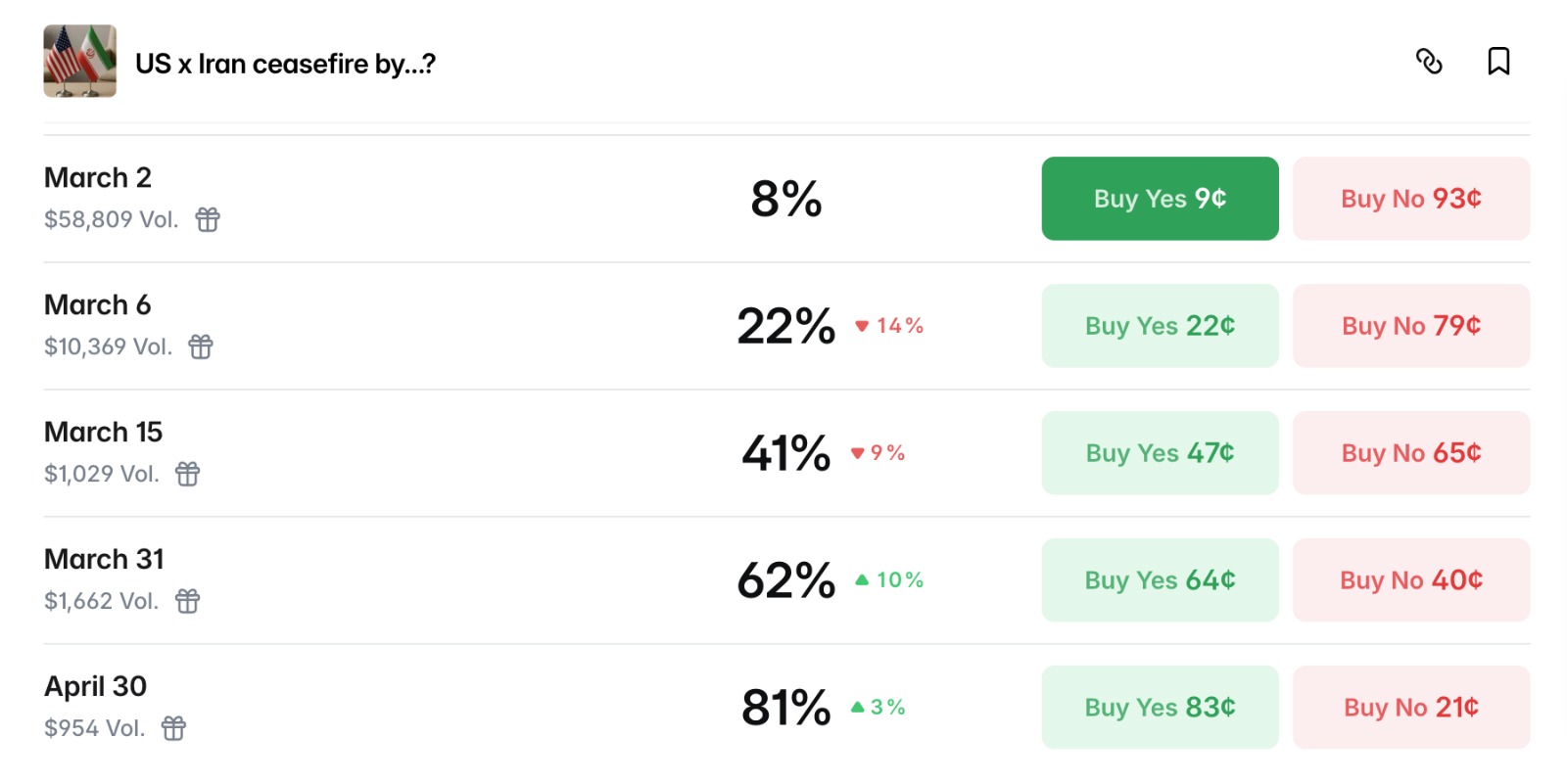The height and width of the screenshot is (784, 1567).
Task: Hit Buy Yes 64¢ for March 31
Action: 1160,580
